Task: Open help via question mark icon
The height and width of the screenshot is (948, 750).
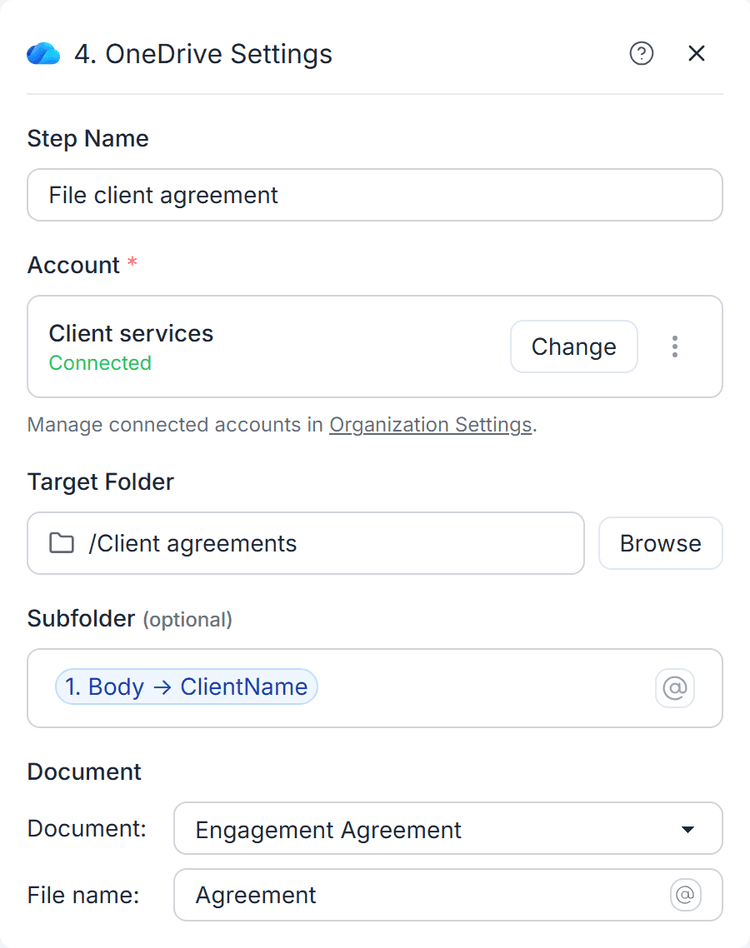Action: pos(641,53)
